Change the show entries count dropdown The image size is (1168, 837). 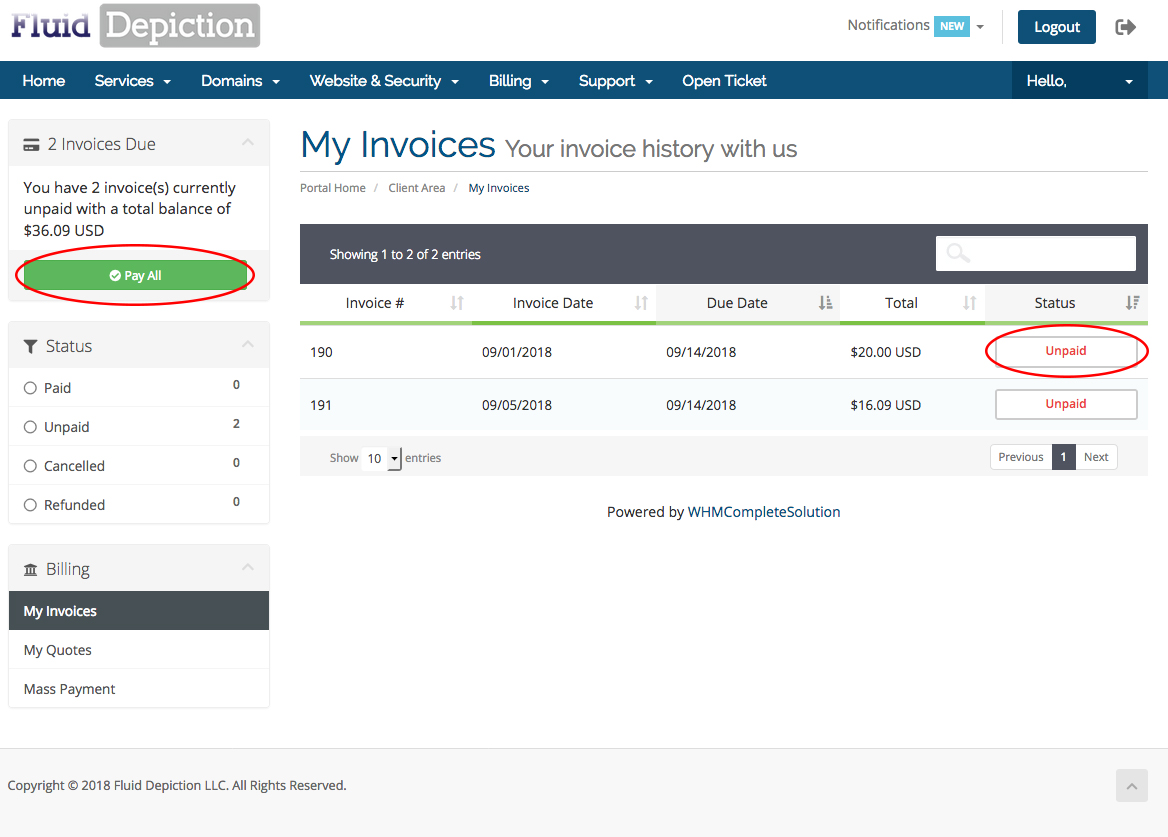[x=383, y=458]
